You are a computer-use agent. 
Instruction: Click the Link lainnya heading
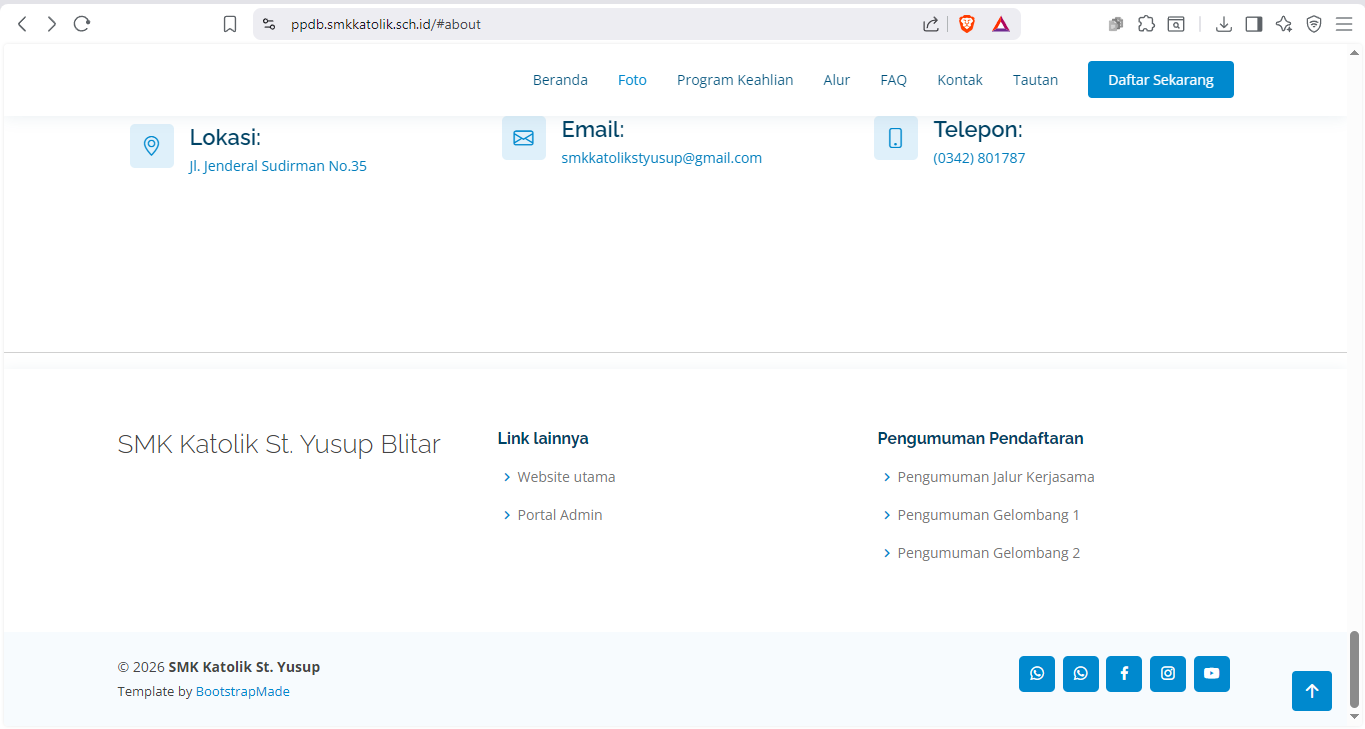pyautogui.click(x=543, y=438)
